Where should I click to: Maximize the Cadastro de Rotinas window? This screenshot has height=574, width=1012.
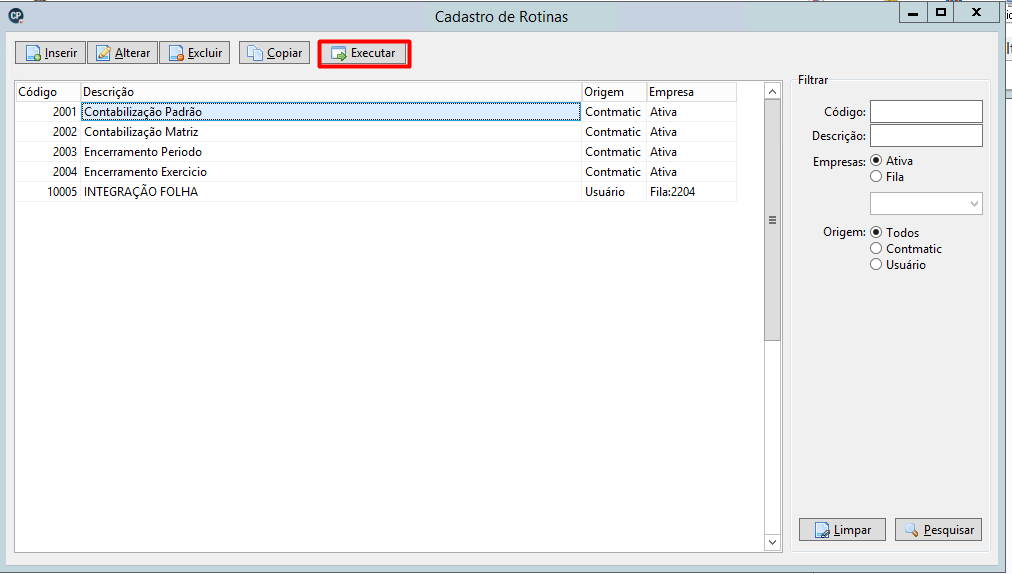941,12
